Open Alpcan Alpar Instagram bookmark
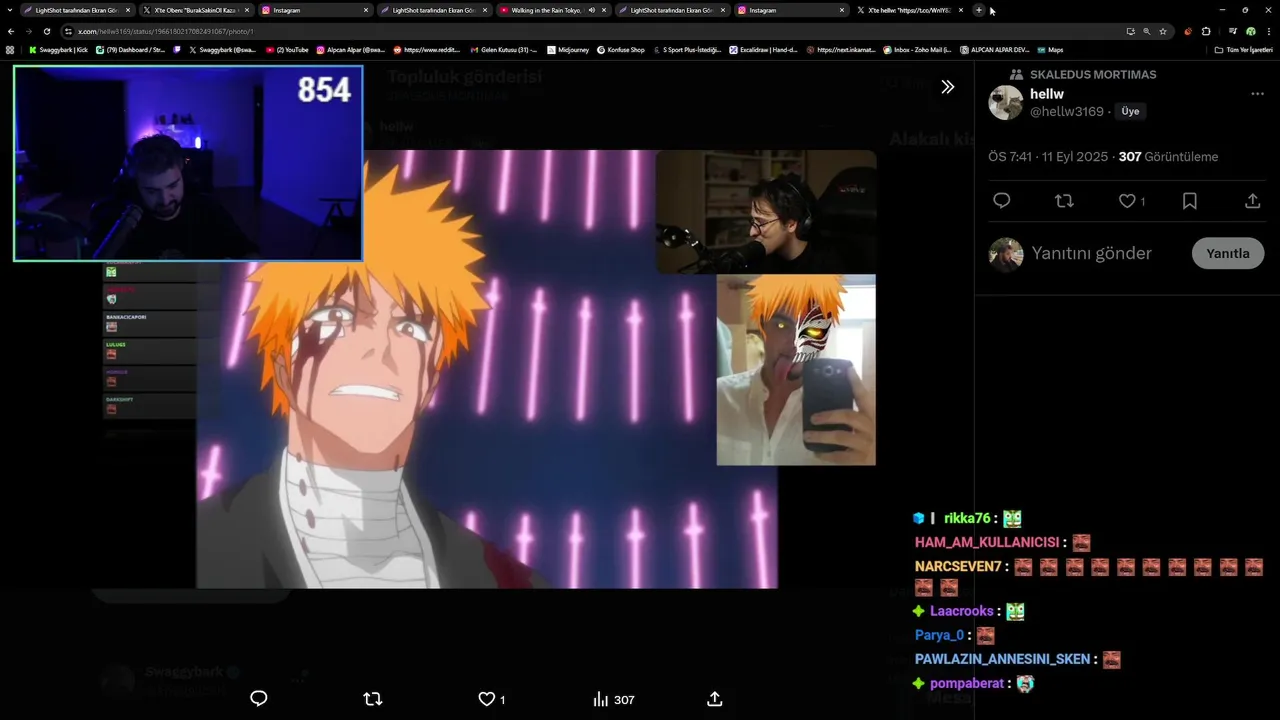Image resolution: width=1280 pixels, height=720 pixels. [351, 49]
